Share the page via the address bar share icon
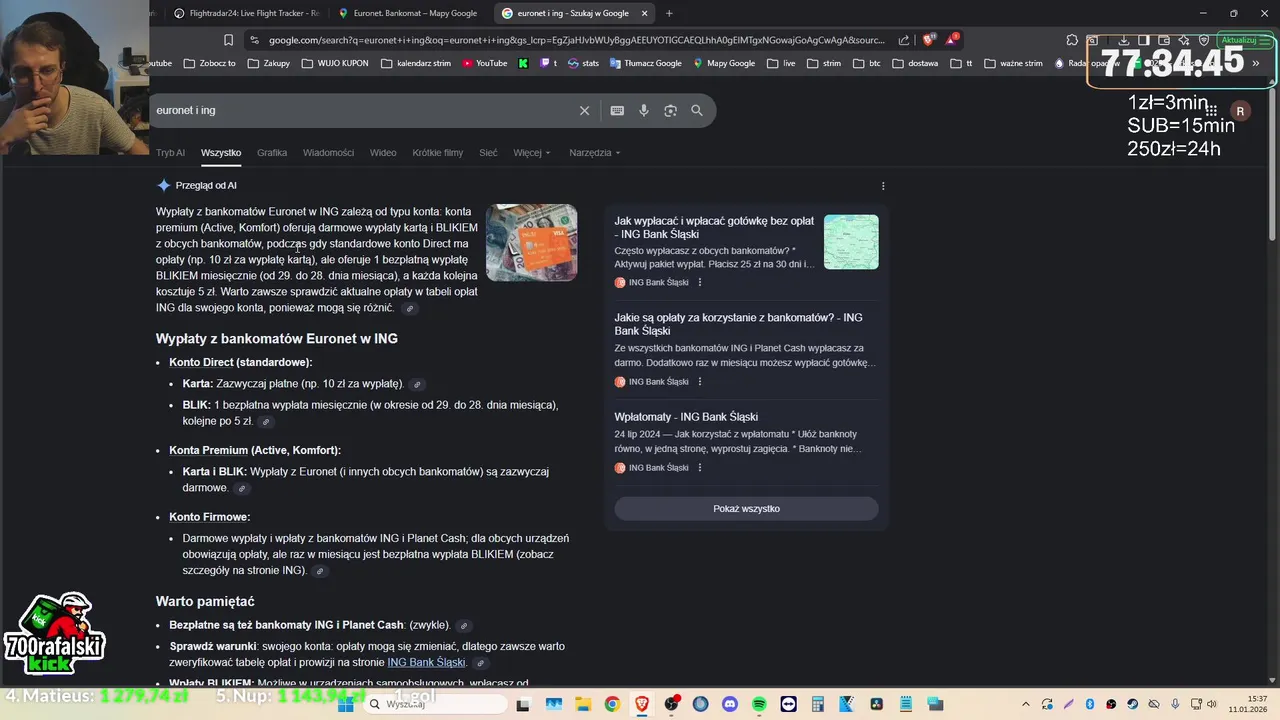The image size is (1280, 720). (904, 40)
